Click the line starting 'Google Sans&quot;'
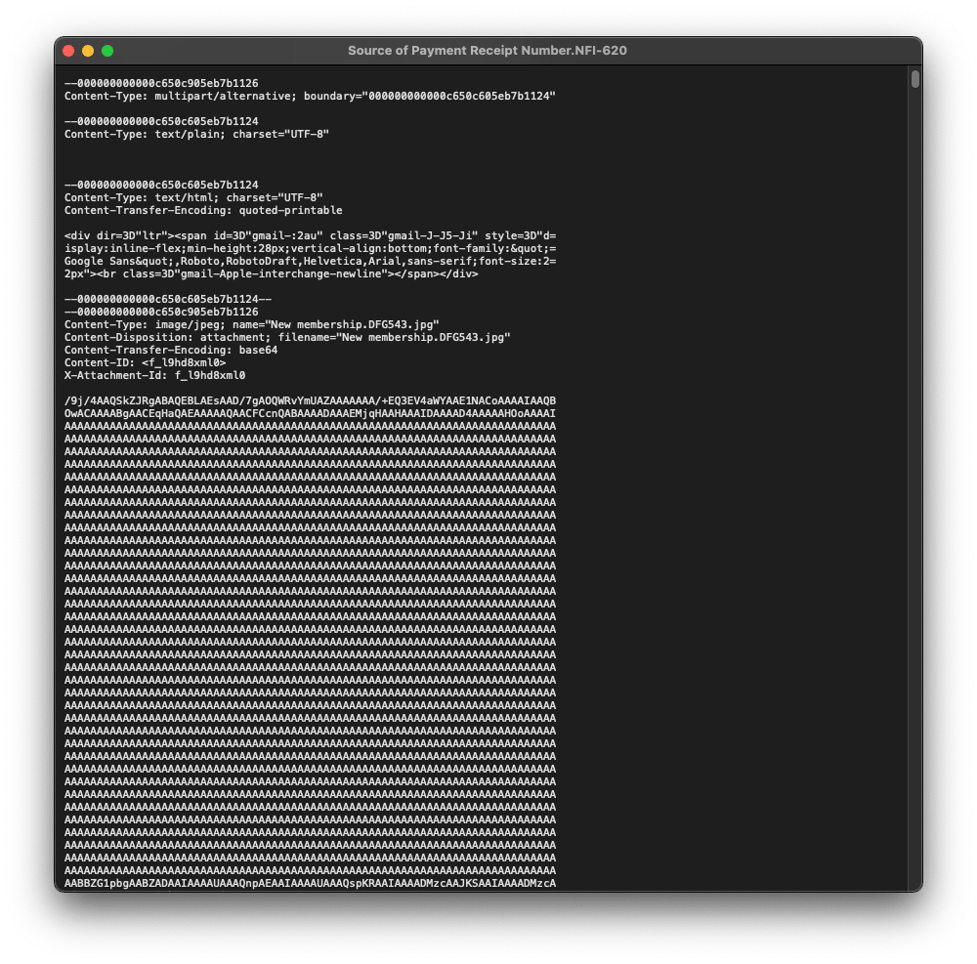977x964 pixels. [310, 261]
